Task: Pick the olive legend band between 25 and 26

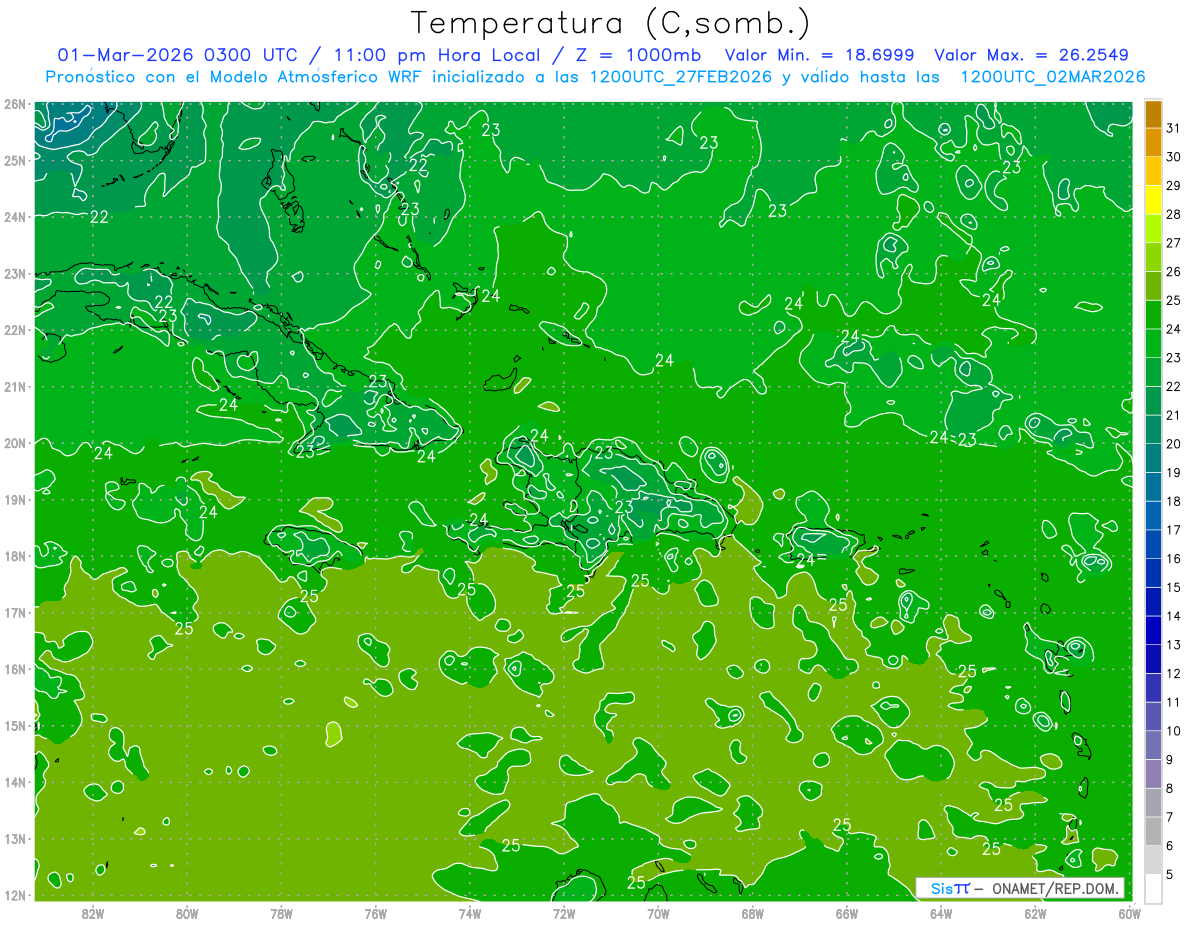Action: coord(1153,286)
